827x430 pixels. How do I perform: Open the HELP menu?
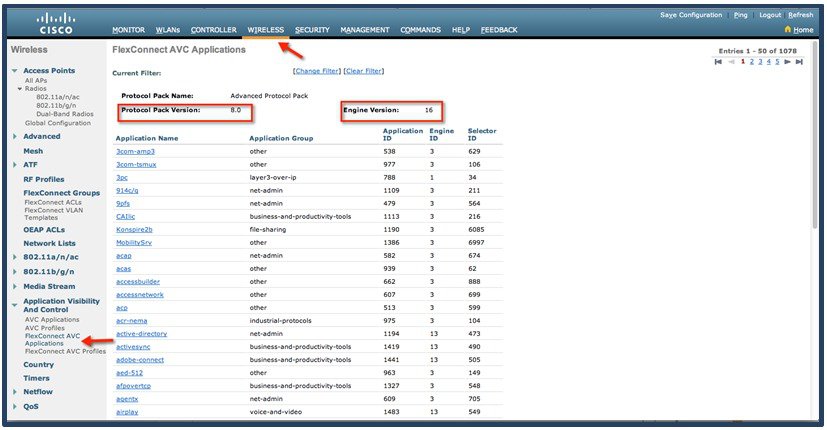point(460,30)
